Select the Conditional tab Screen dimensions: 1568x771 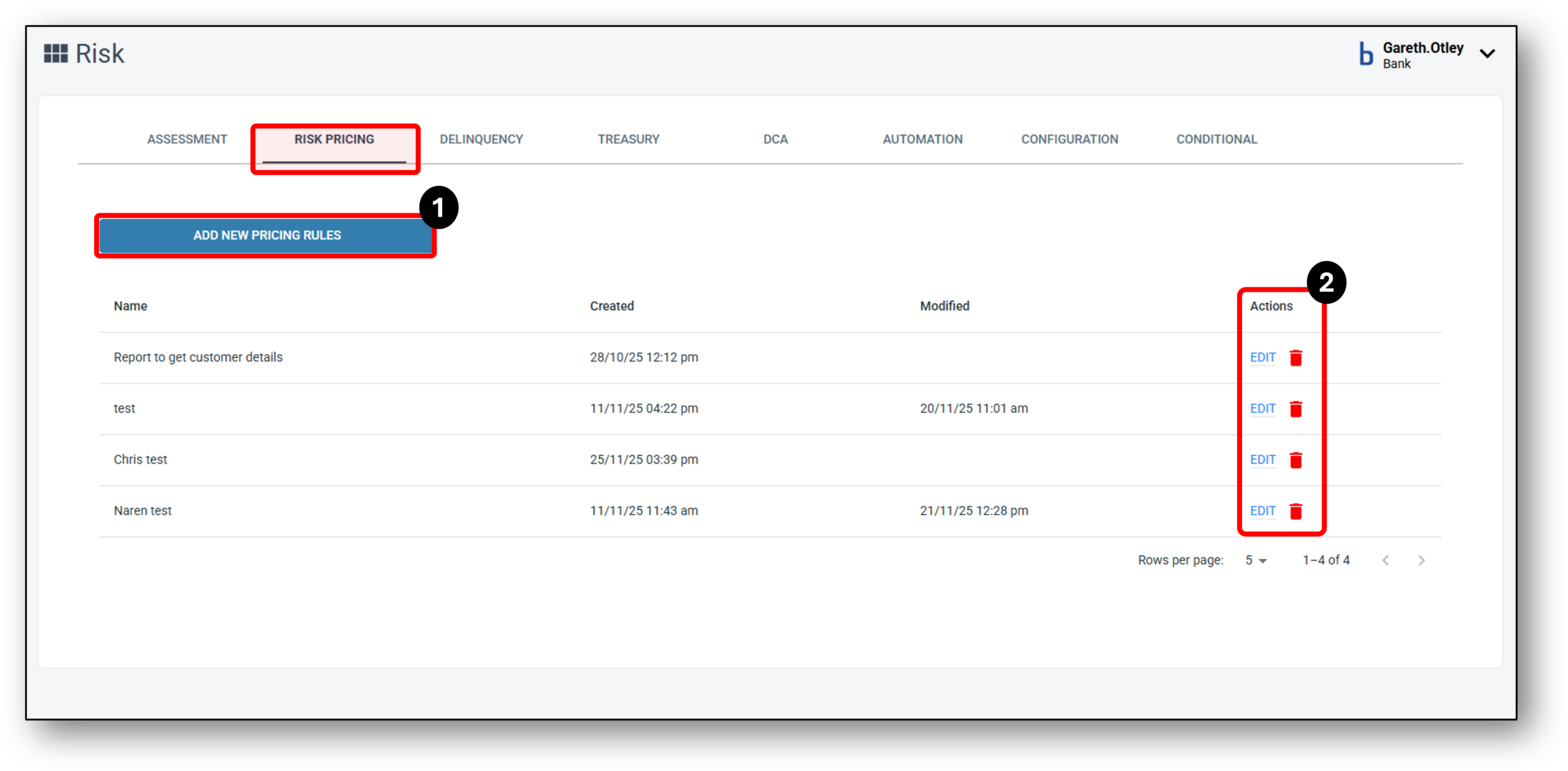pos(1216,139)
